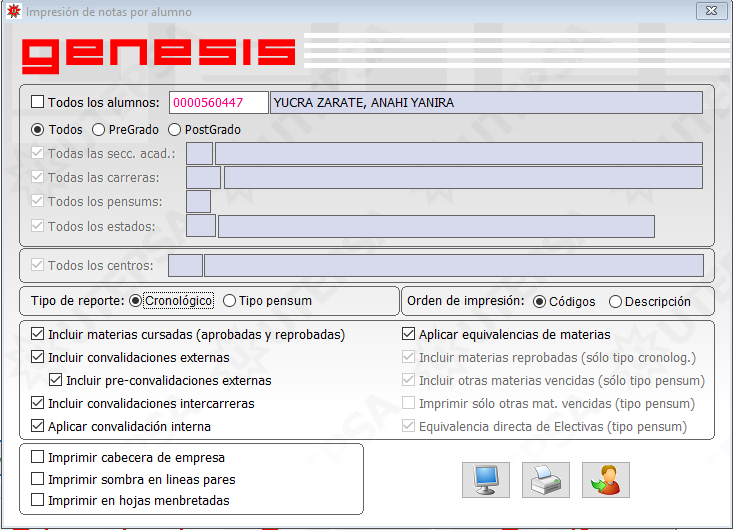The height and width of the screenshot is (530, 733).
Task: Click the Genesis app icon in title bar
Action: [14, 11]
